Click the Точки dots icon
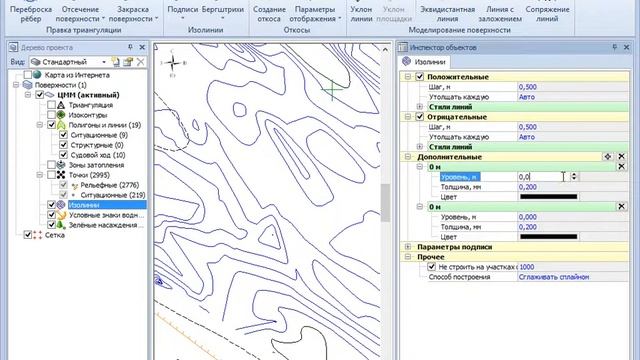This screenshot has width=640, height=360. point(61,175)
